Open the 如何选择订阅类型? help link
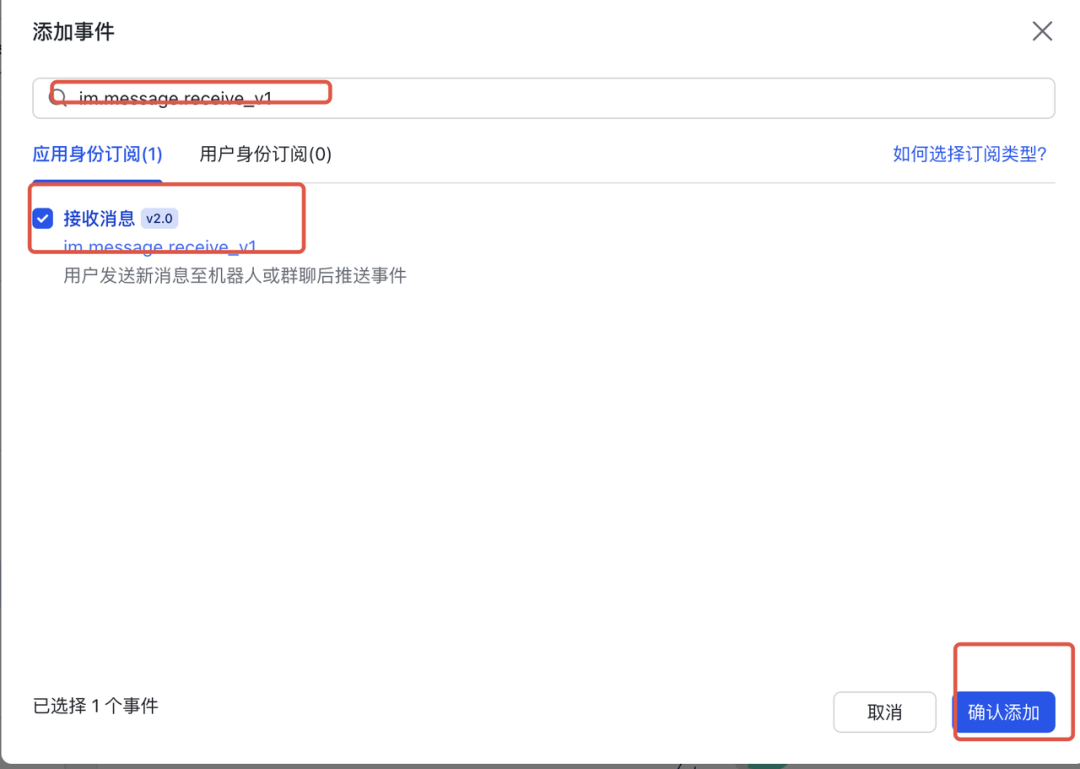This screenshot has height=769, width=1080. coord(969,154)
